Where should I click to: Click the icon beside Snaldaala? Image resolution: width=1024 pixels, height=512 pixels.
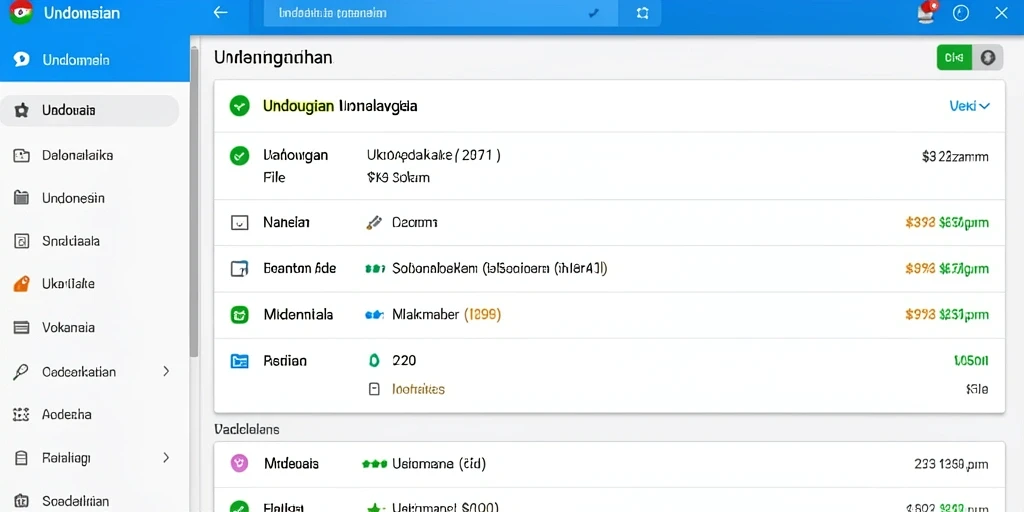[22, 241]
